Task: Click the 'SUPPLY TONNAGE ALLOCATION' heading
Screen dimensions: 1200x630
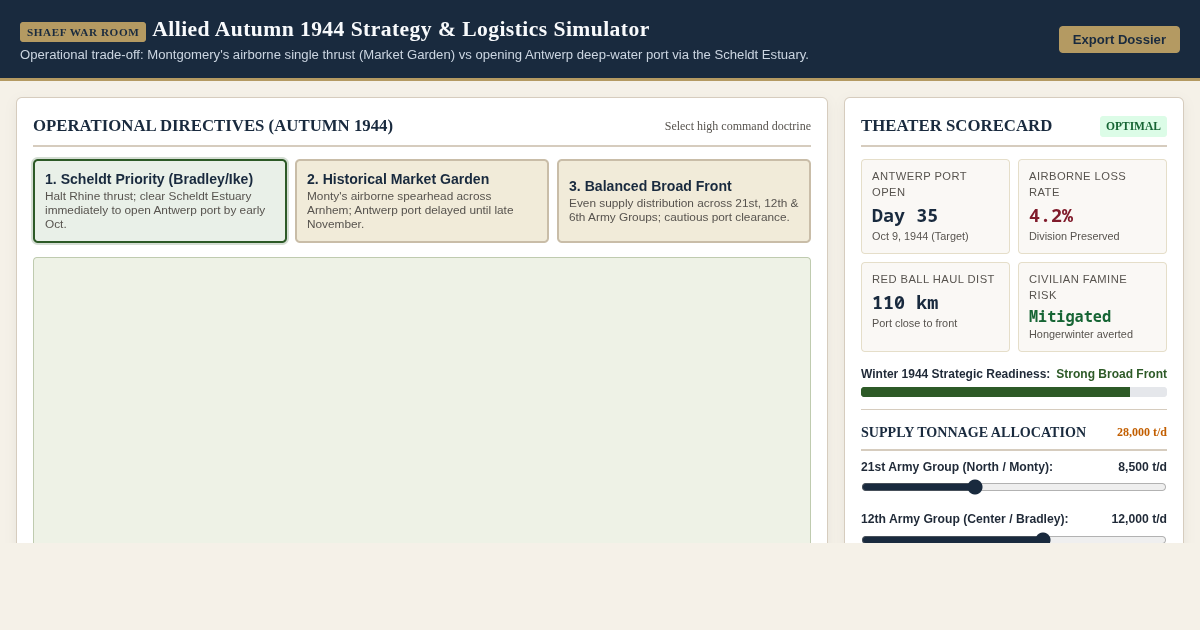Action: [973, 432]
